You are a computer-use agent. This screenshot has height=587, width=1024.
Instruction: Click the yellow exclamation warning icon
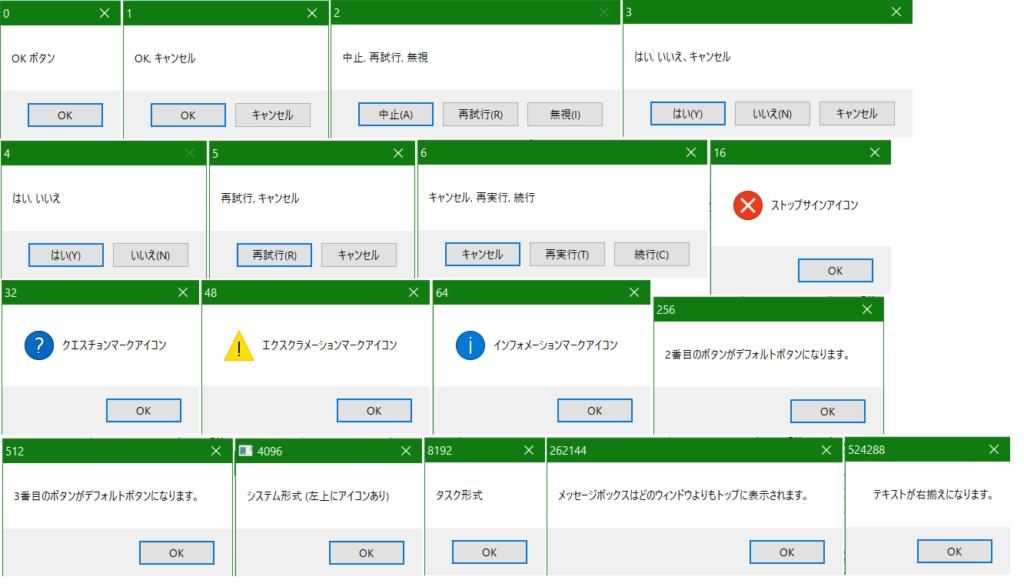pyautogui.click(x=239, y=346)
